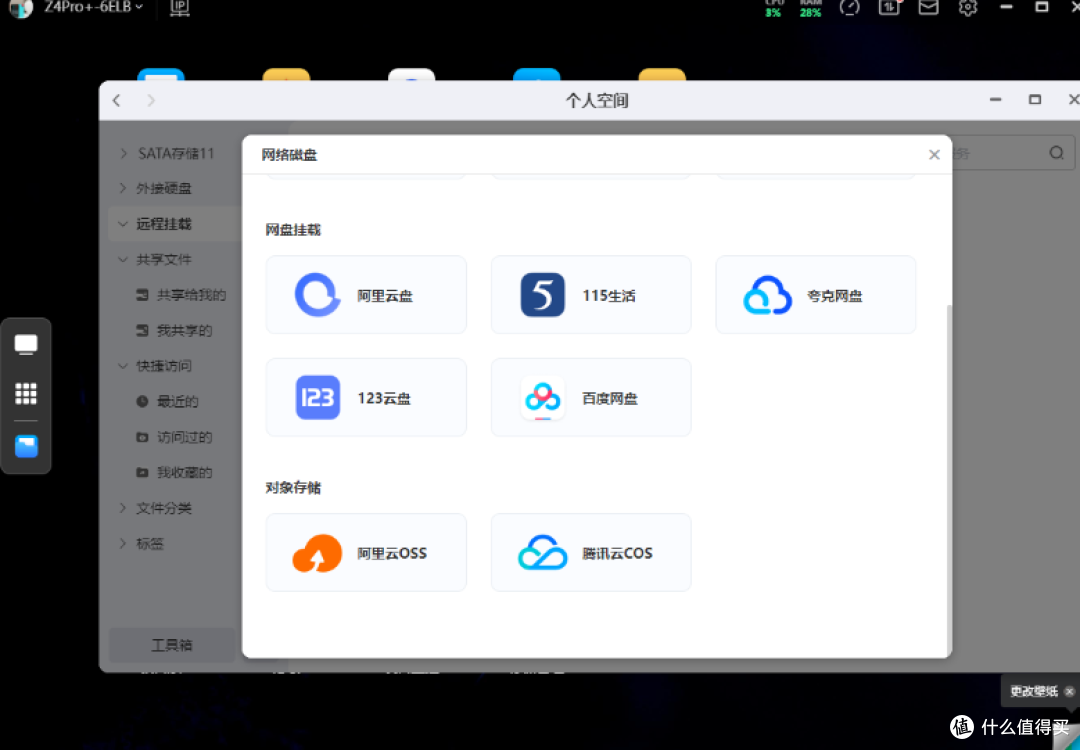Open 最近的 quick access item
The image size is (1080, 750).
coord(167,402)
